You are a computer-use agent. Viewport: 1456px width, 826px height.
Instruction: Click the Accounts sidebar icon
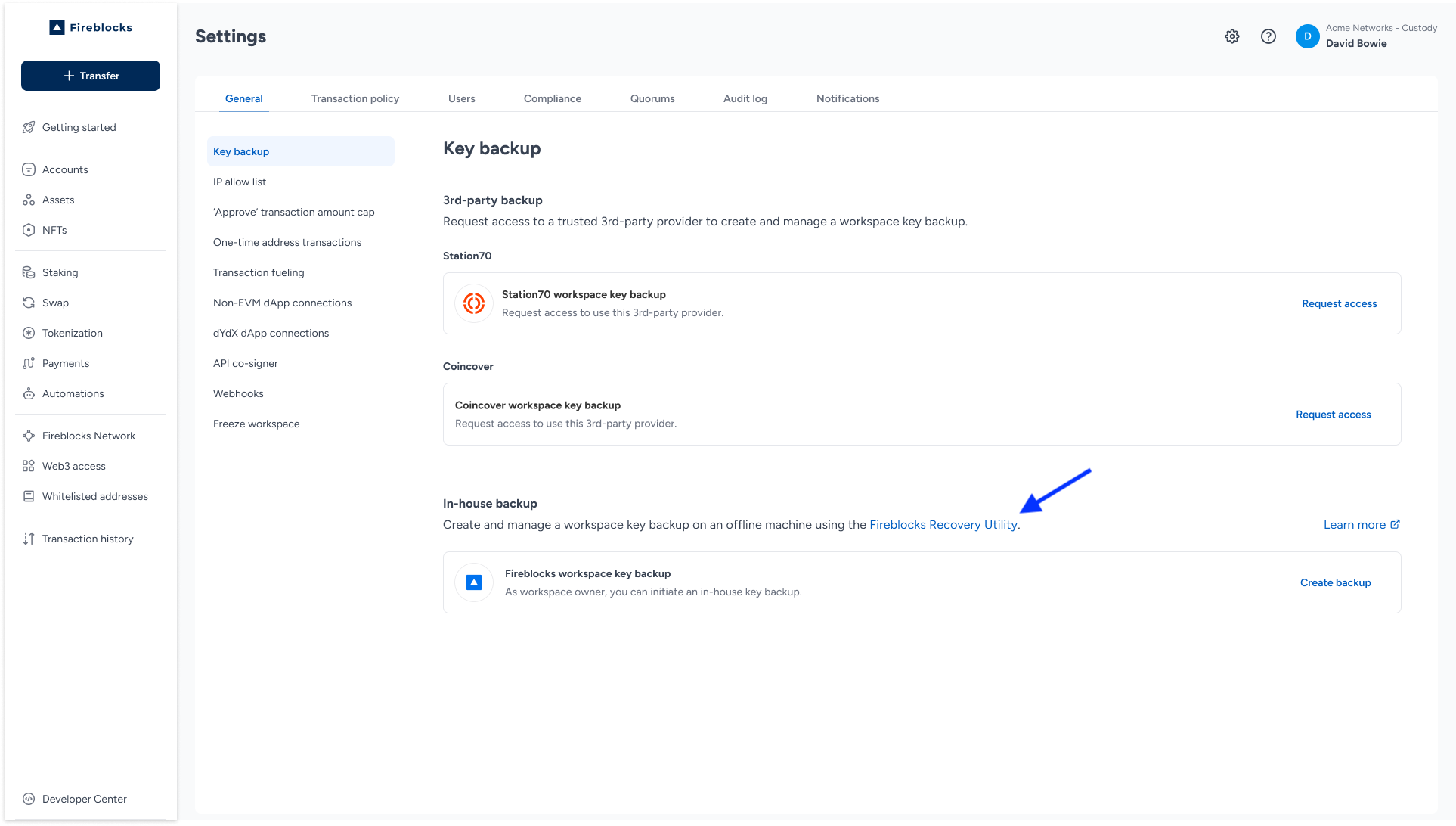click(29, 169)
